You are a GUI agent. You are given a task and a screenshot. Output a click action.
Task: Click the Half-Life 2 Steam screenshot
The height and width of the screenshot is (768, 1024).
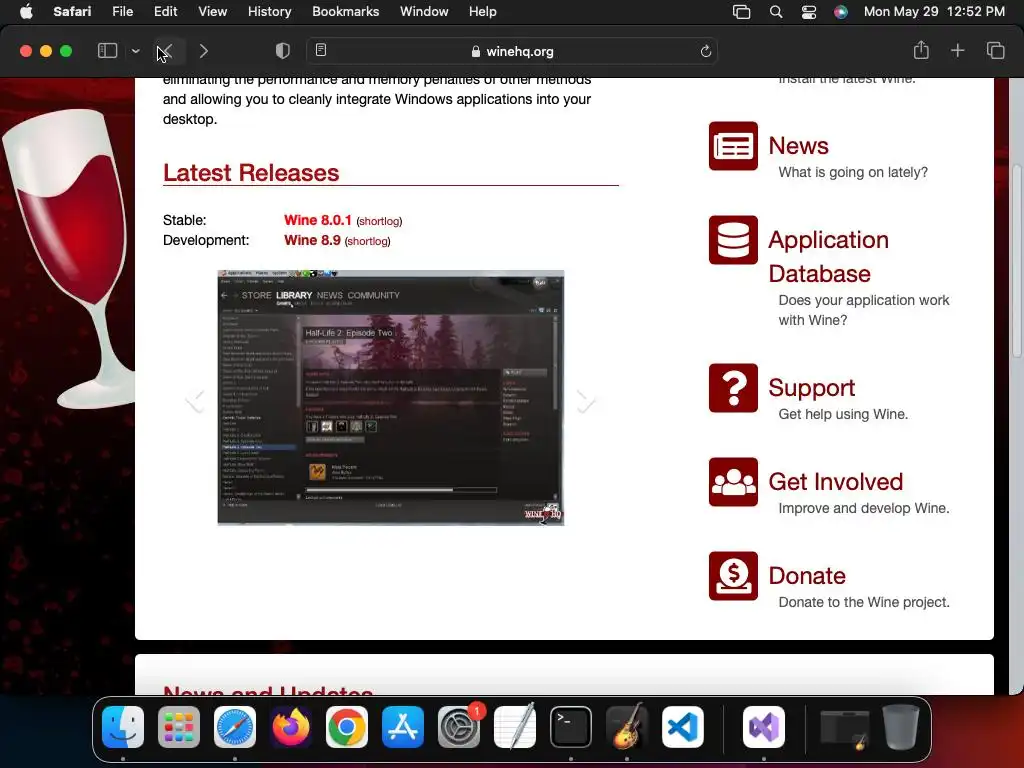coord(391,397)
